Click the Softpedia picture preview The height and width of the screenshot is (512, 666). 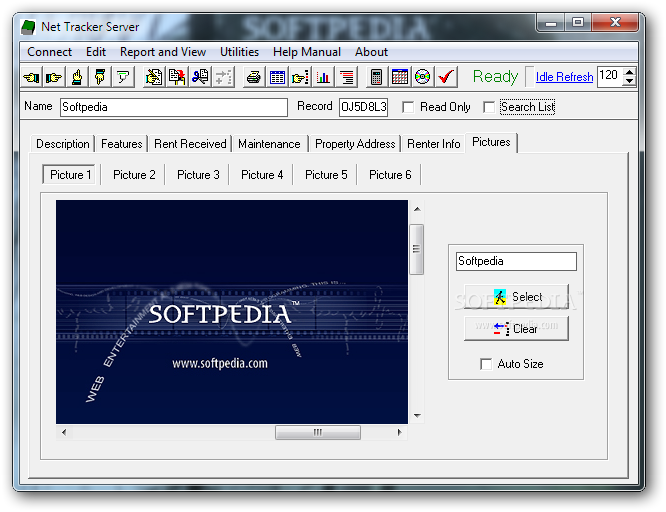coord(232,312)
